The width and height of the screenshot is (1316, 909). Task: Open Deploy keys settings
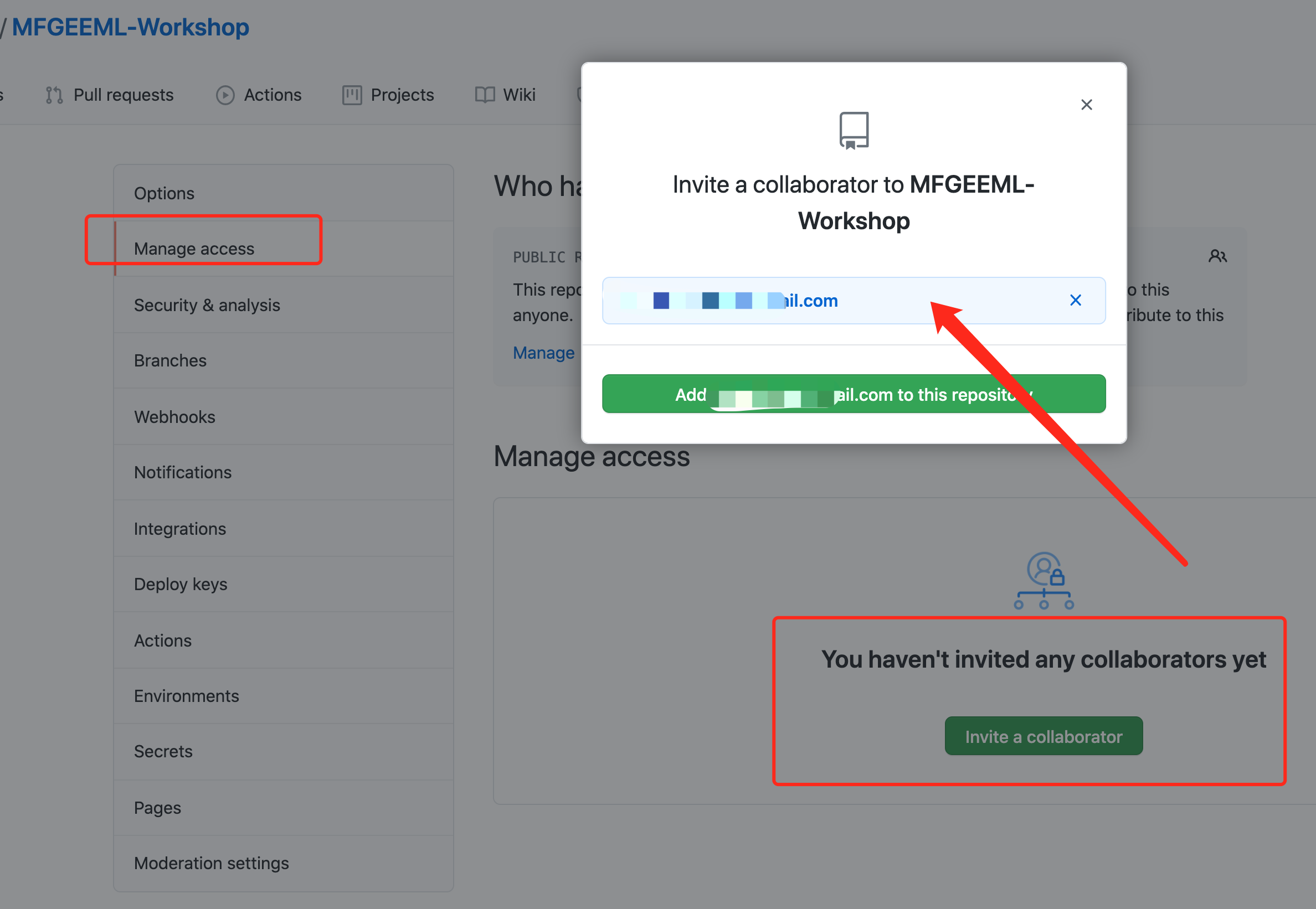pos(284,584)
